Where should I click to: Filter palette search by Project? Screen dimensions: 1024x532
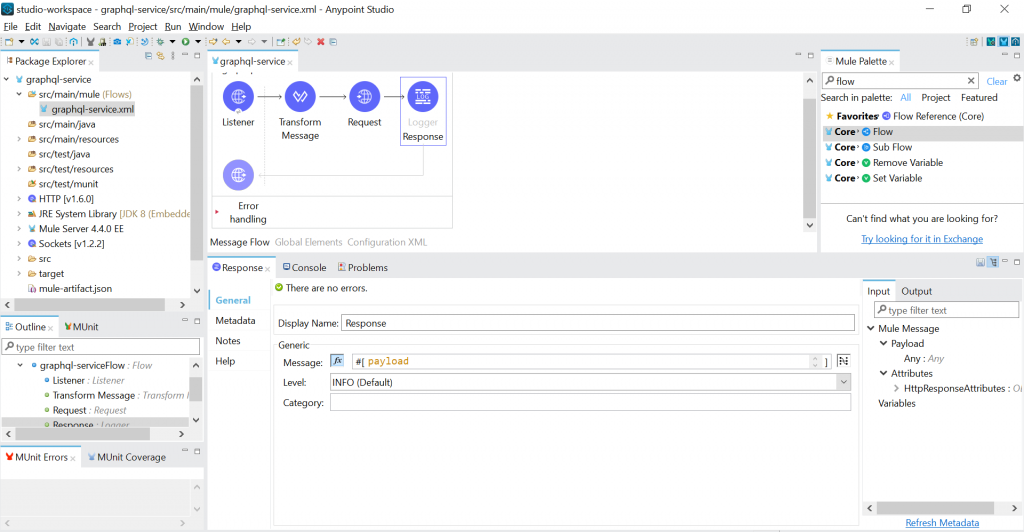point(936,97)
